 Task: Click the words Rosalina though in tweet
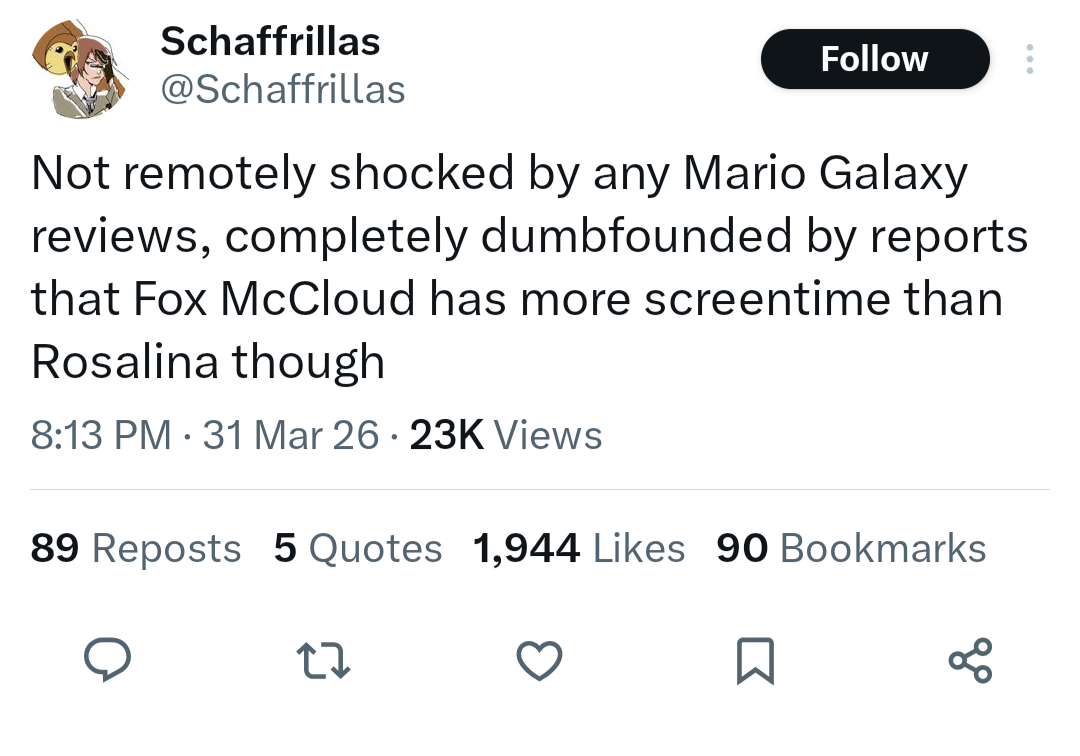point(208,362)
